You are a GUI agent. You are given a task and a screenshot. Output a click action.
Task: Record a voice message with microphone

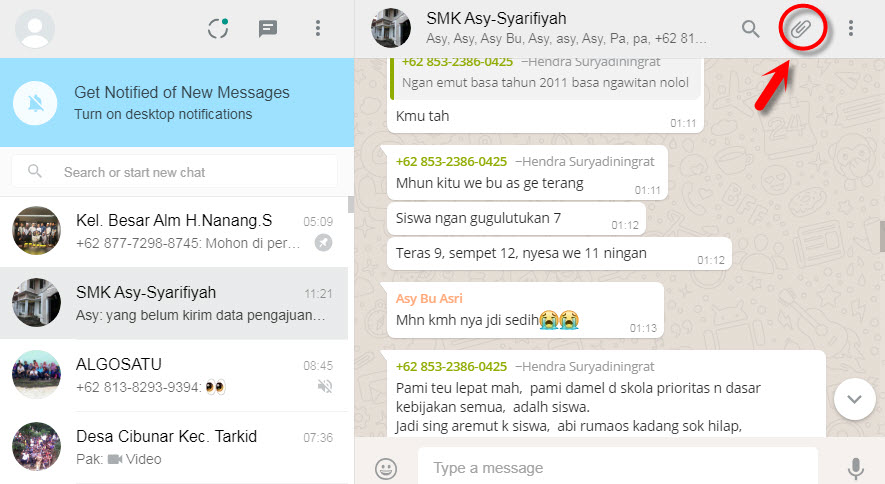[x=856, y=468]
